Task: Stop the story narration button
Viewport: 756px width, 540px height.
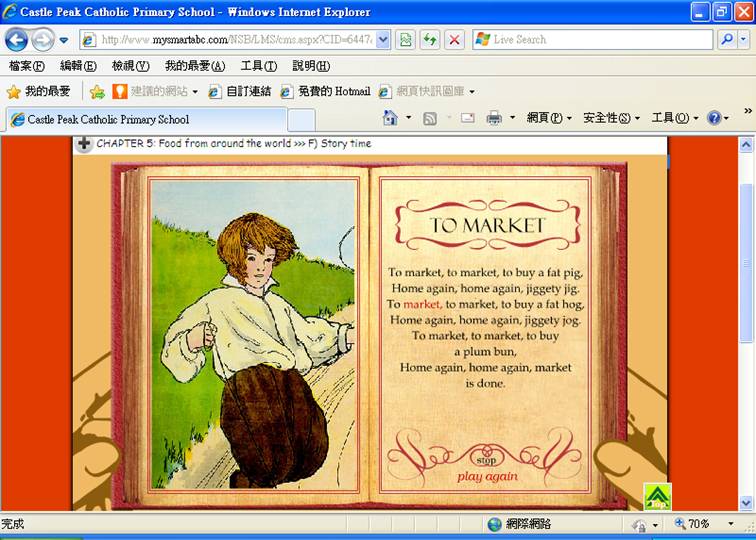Action: point(486,460)
